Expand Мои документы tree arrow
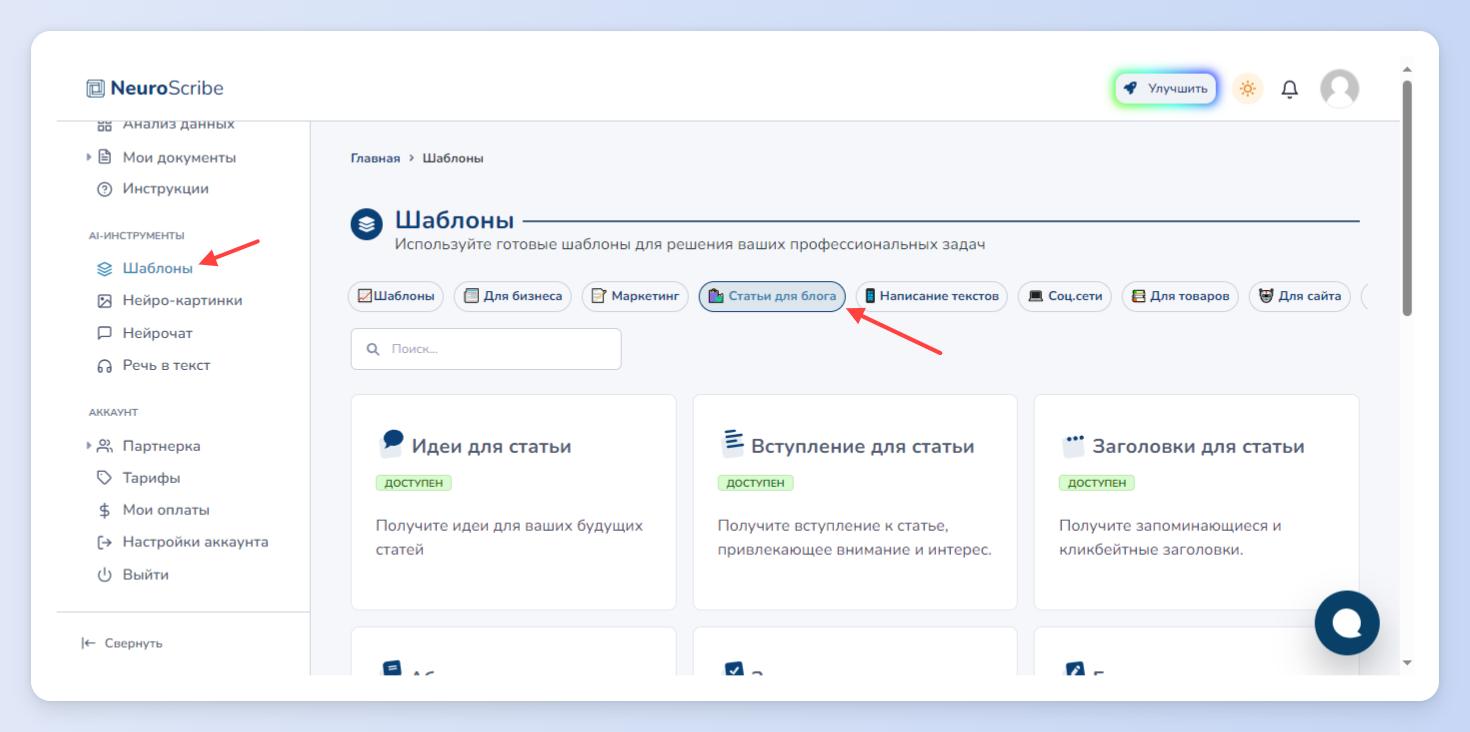 89,157
